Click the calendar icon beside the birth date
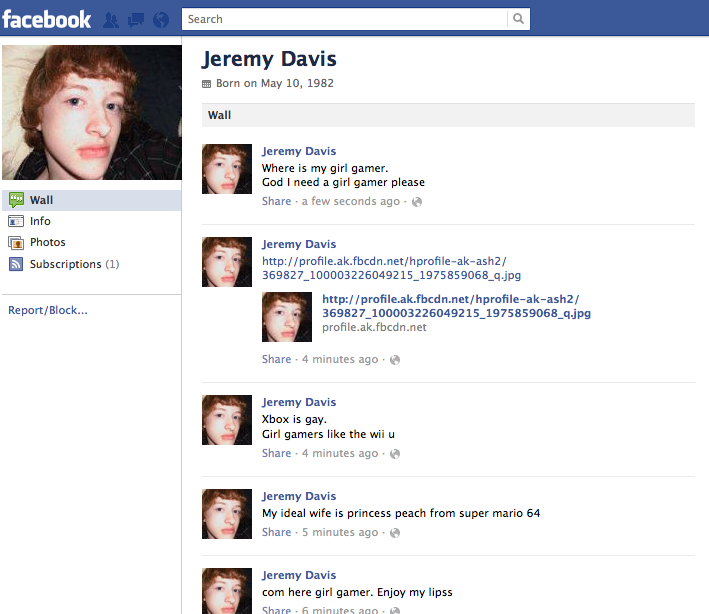The height and width of the screenshot is (614, 709). 206,84
